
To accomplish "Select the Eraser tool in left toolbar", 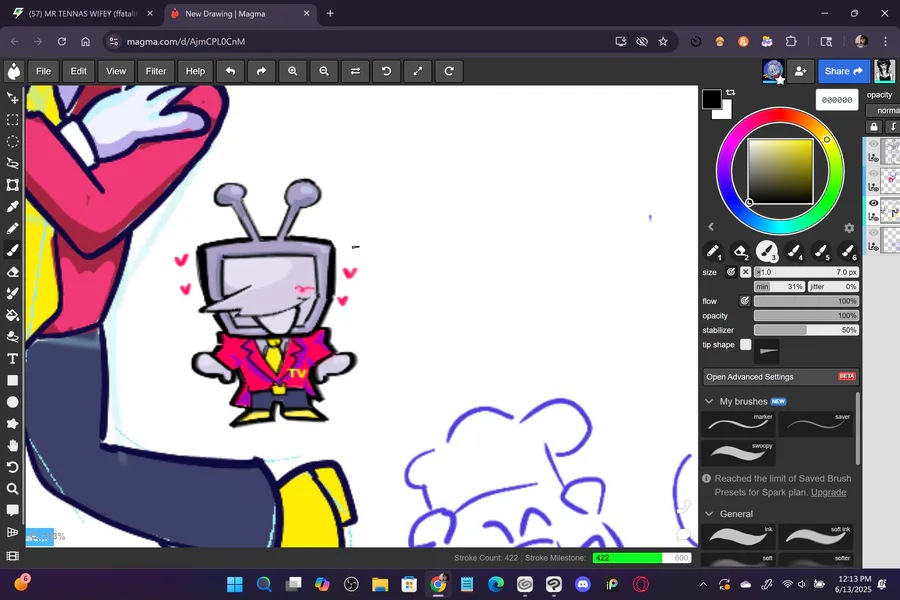I will [13, 272].
